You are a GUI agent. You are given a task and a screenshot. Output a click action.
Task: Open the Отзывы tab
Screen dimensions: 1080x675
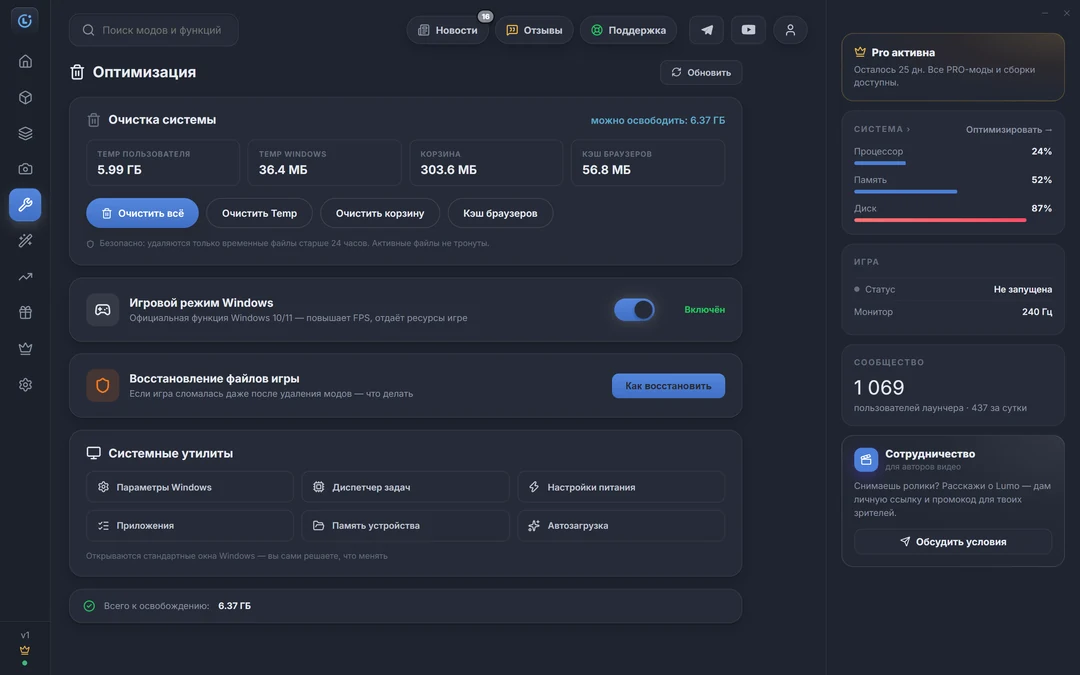(x=534, y=30)
